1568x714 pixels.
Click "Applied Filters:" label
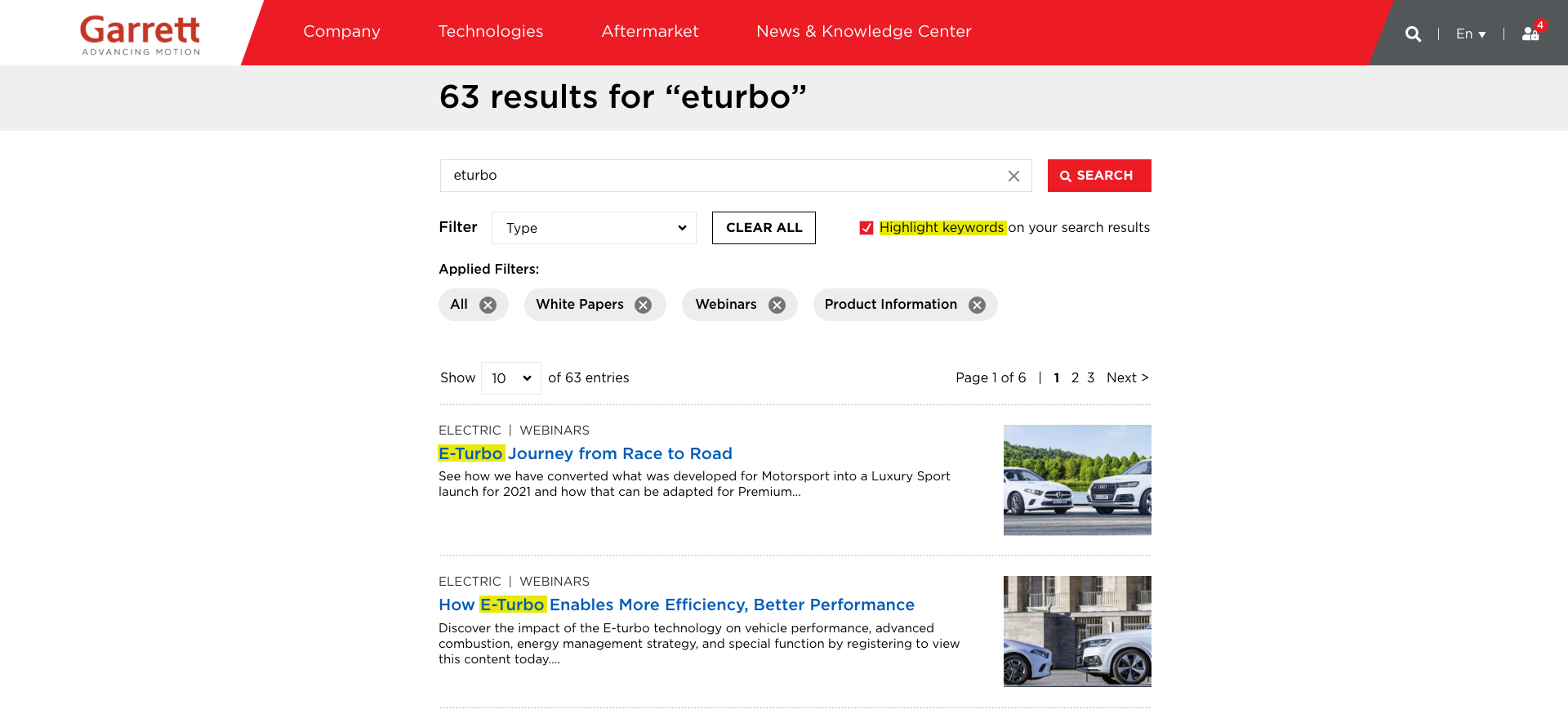(x=488, y=269)
